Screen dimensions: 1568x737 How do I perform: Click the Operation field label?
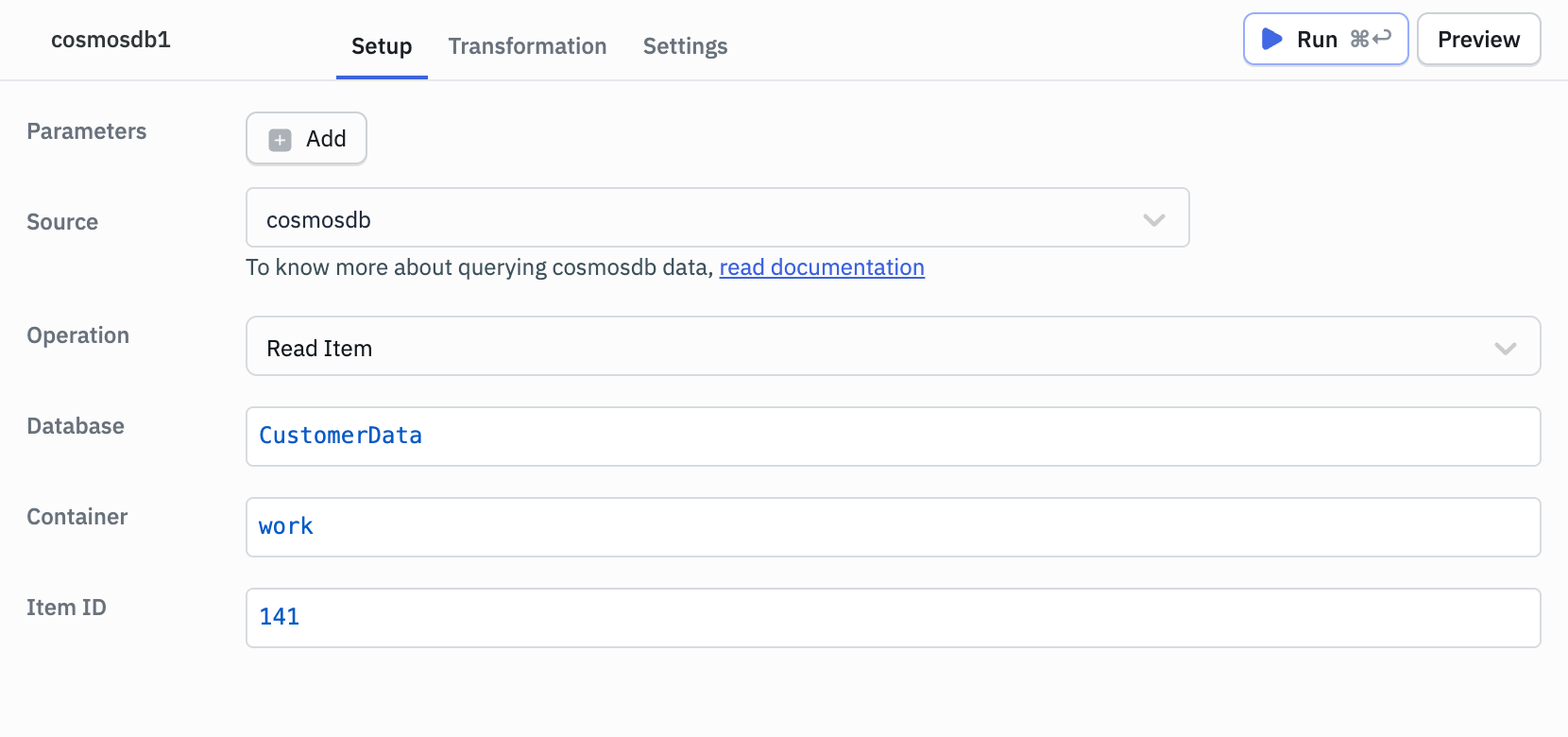pyautogui.click(x=77, y=335)
